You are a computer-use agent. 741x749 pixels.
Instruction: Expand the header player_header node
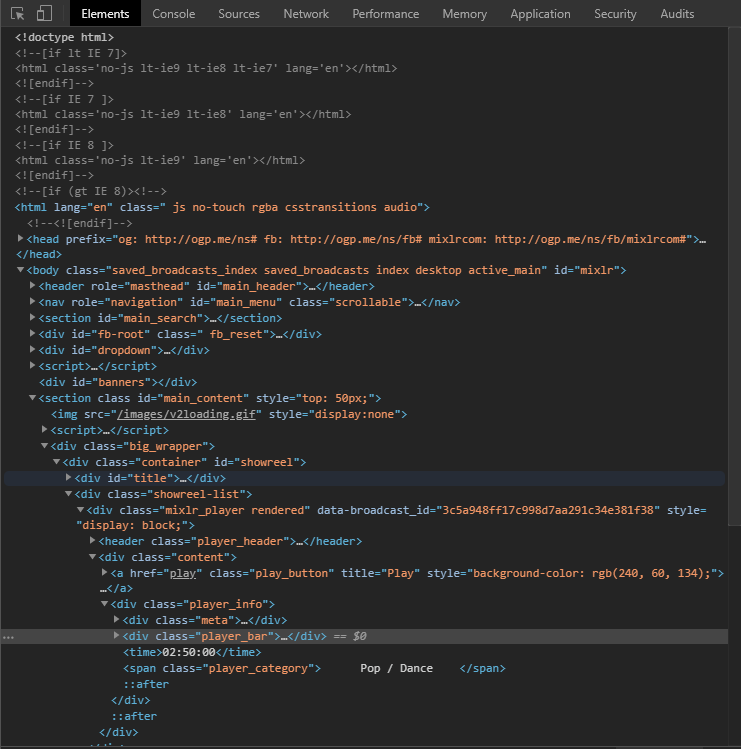coord(93,540)
